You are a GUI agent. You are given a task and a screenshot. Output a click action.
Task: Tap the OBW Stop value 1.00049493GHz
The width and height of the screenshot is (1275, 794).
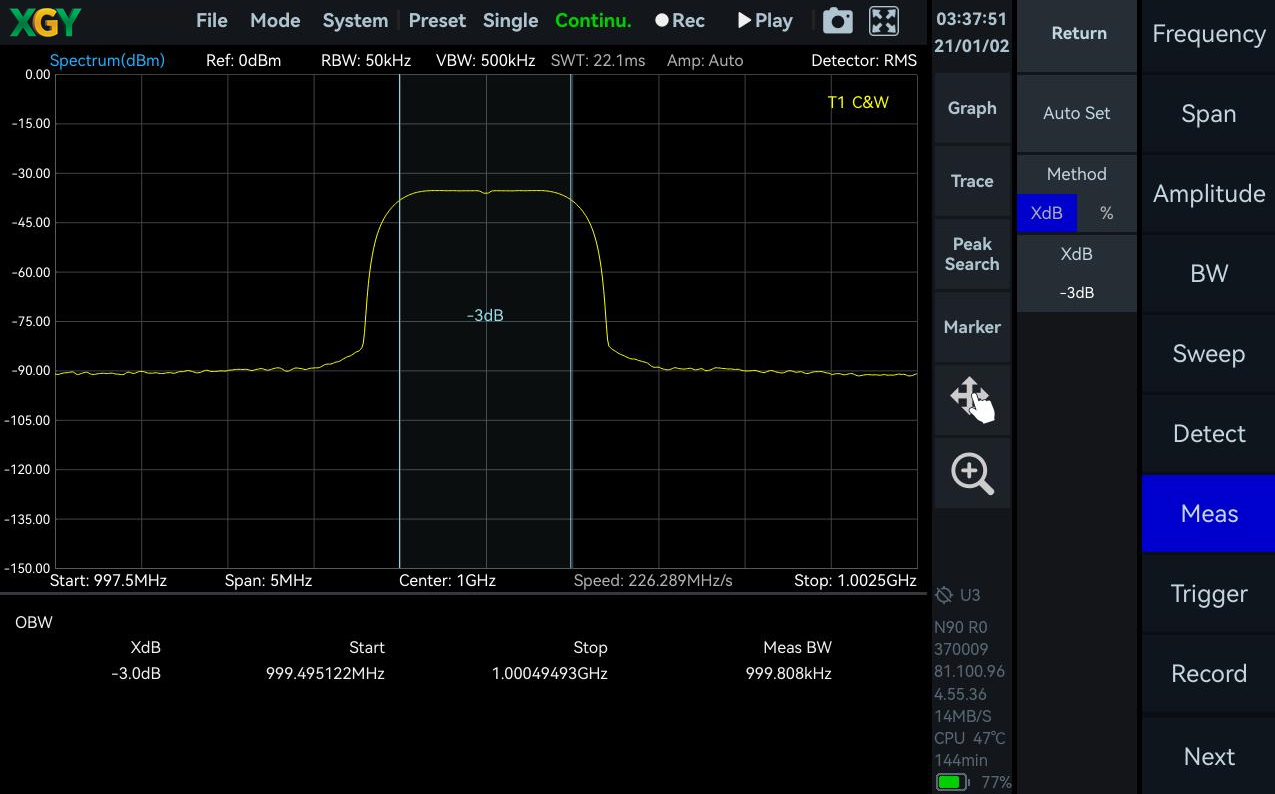pos(550,673)
